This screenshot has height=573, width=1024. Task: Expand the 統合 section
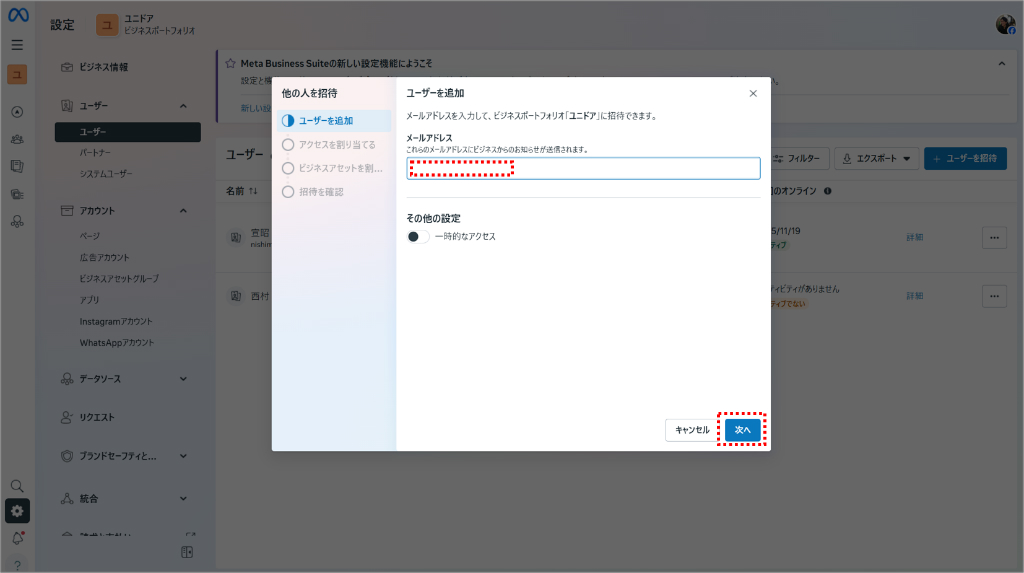pos(184,499)
